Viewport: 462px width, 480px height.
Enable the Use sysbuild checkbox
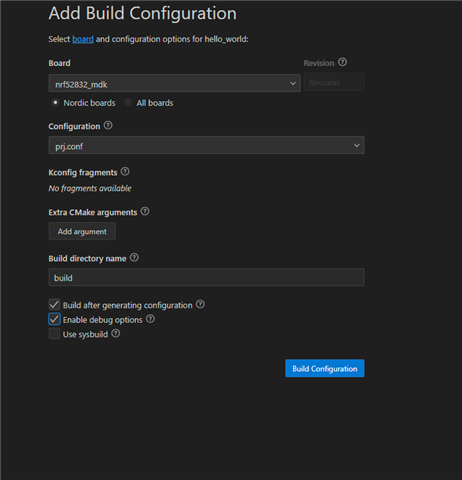[54, 334]
